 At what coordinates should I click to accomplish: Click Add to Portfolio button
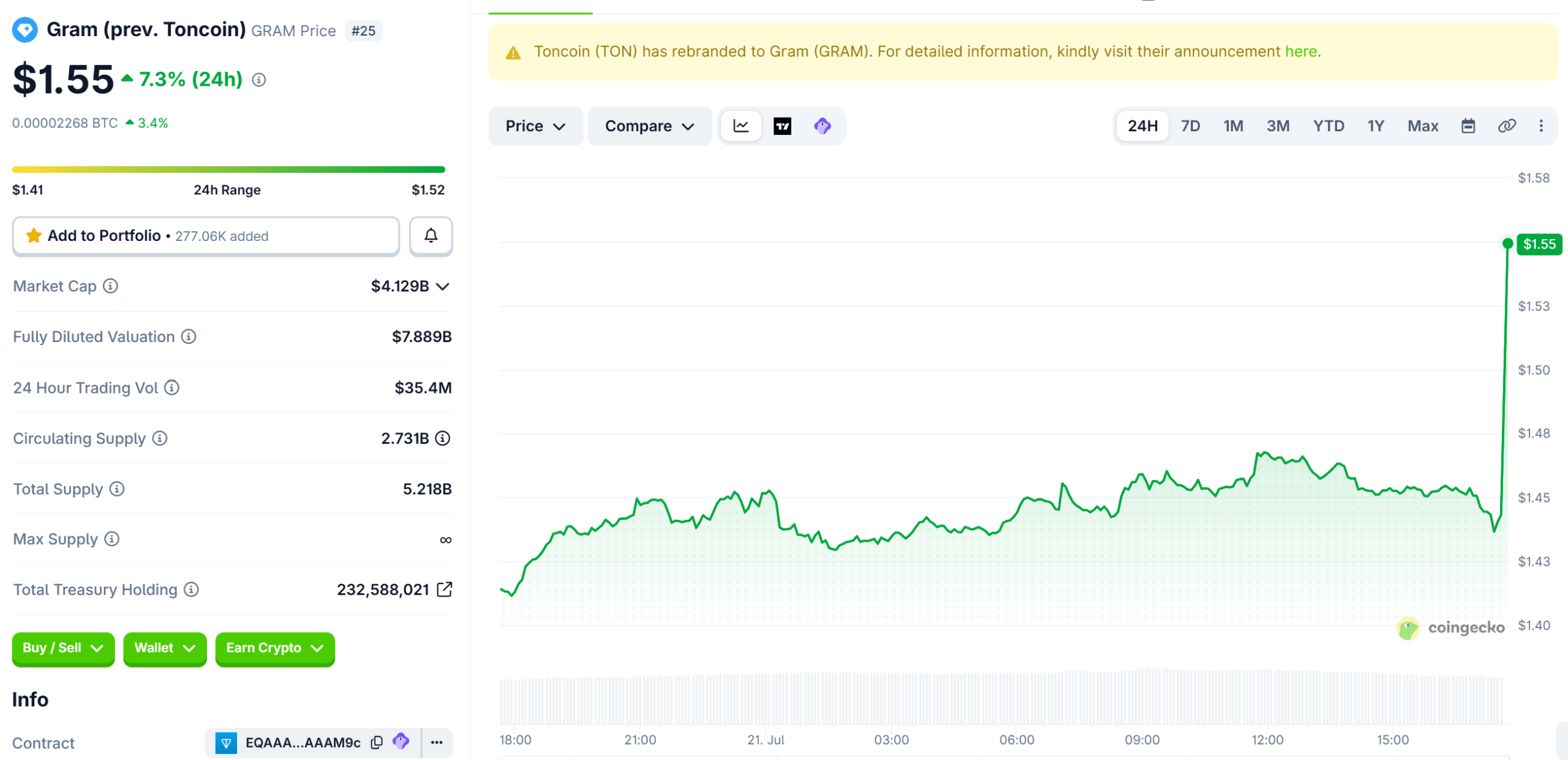coord(206,236)
